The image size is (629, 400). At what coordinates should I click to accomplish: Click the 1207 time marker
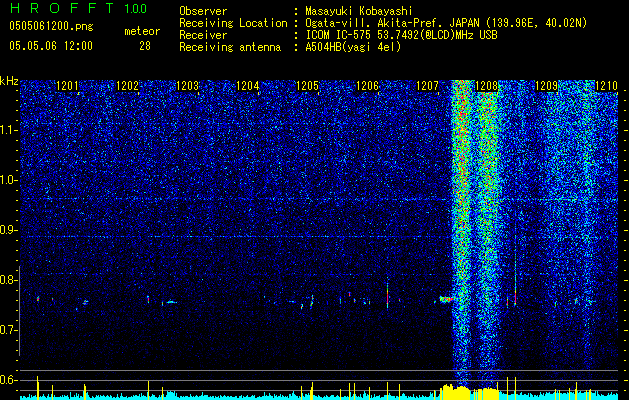click(428, 86)
